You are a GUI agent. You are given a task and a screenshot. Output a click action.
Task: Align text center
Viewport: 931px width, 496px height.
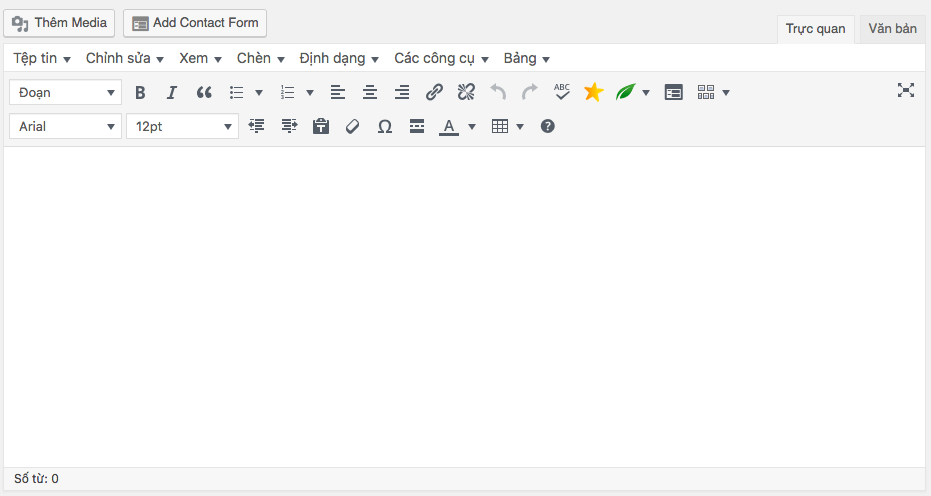[370, 93]
